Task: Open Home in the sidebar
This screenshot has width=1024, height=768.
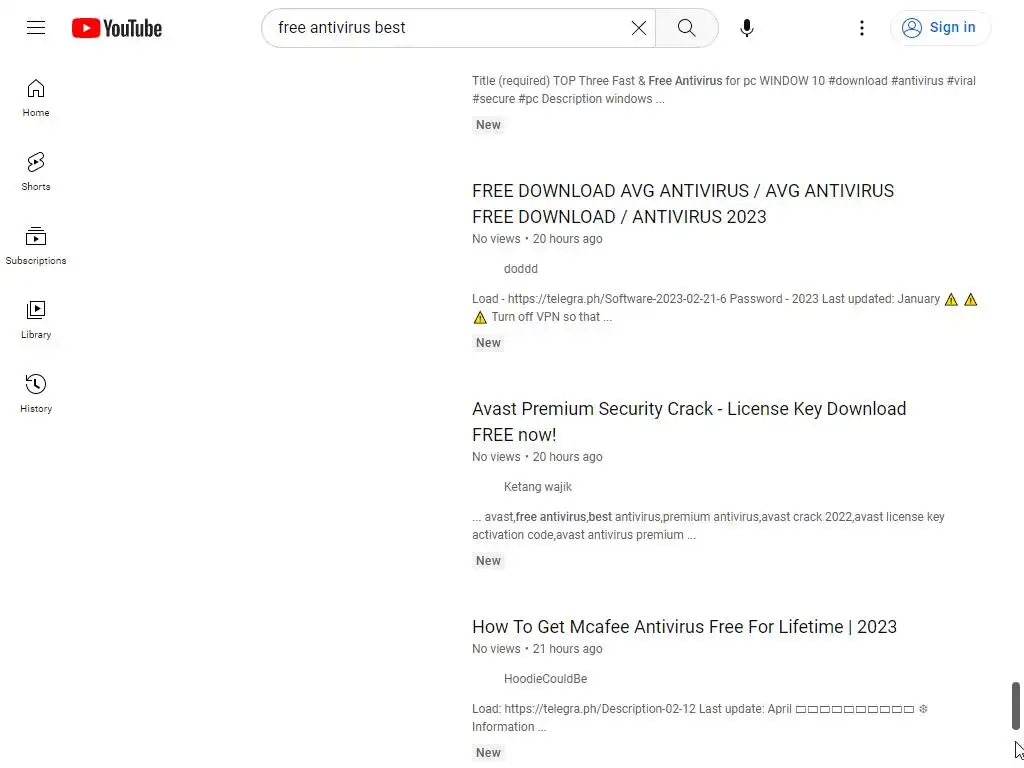Action: (x=36, y=98)
